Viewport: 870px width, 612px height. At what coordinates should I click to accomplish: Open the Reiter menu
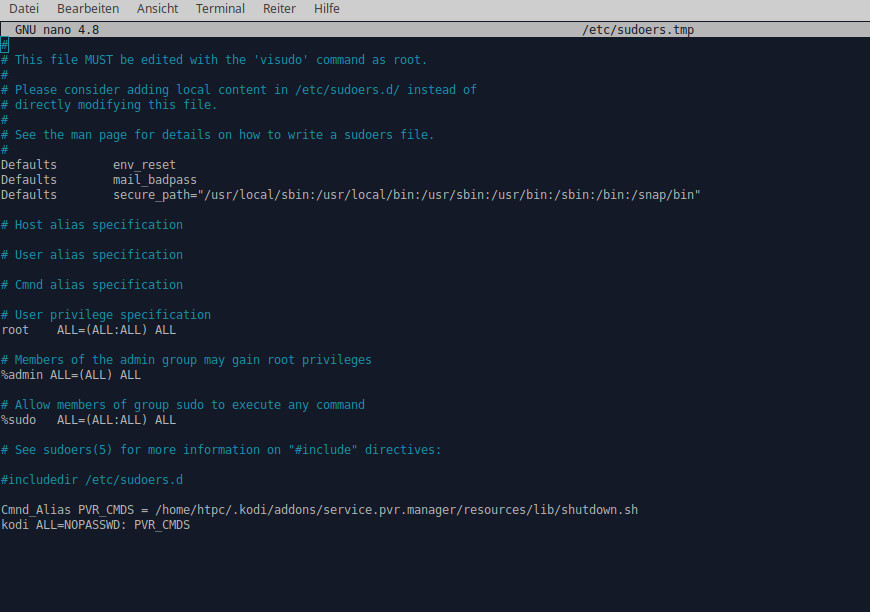[279, 8]
